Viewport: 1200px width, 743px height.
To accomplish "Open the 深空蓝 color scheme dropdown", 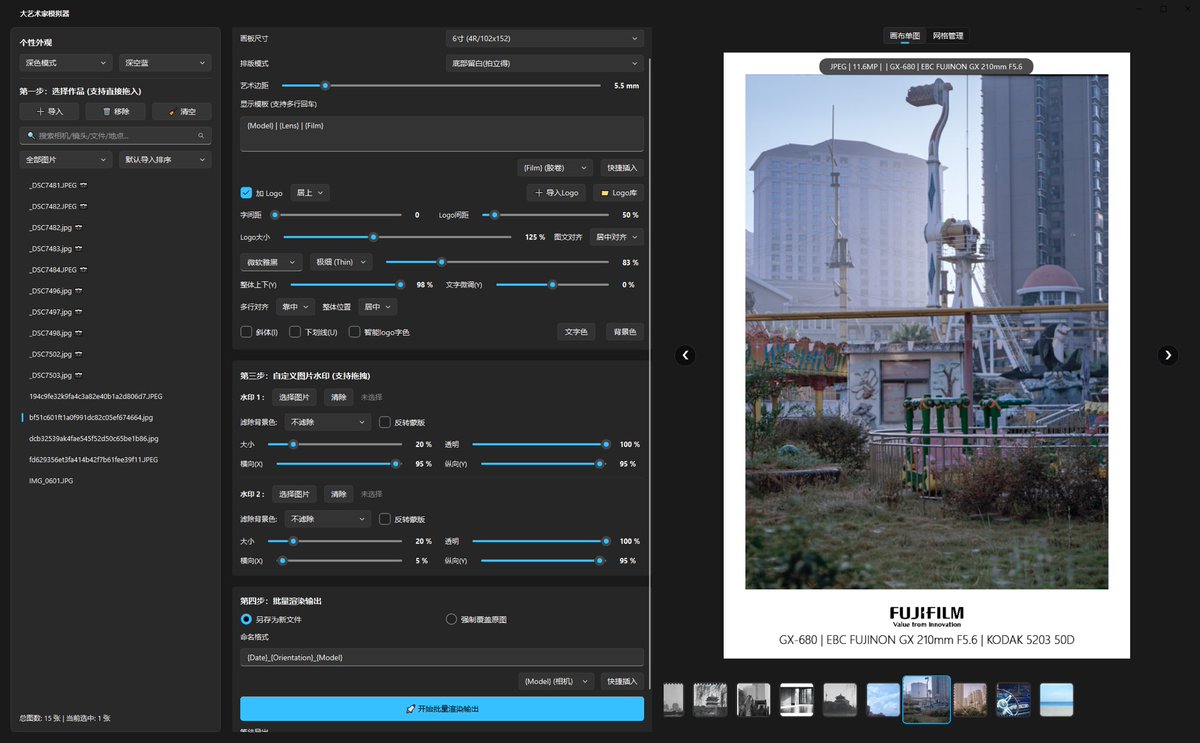I will pos(165,63).
